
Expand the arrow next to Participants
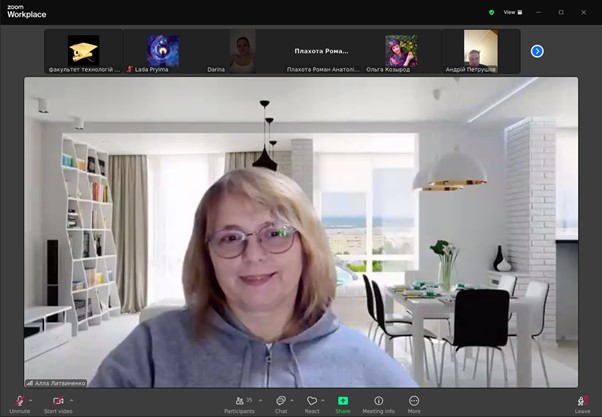click(259, 399)
